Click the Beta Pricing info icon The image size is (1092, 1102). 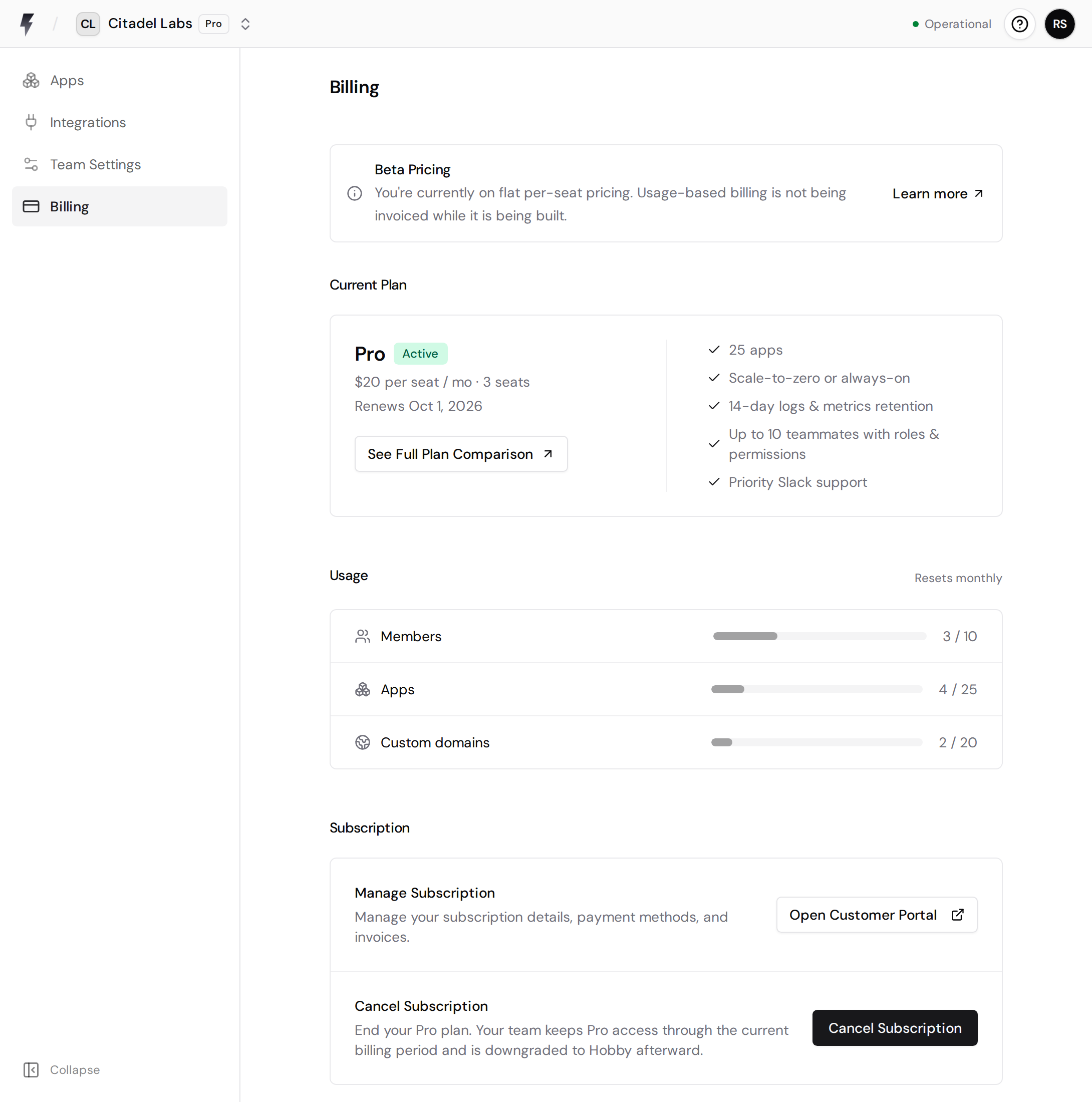pyautogui.click(x=354, y=193)
